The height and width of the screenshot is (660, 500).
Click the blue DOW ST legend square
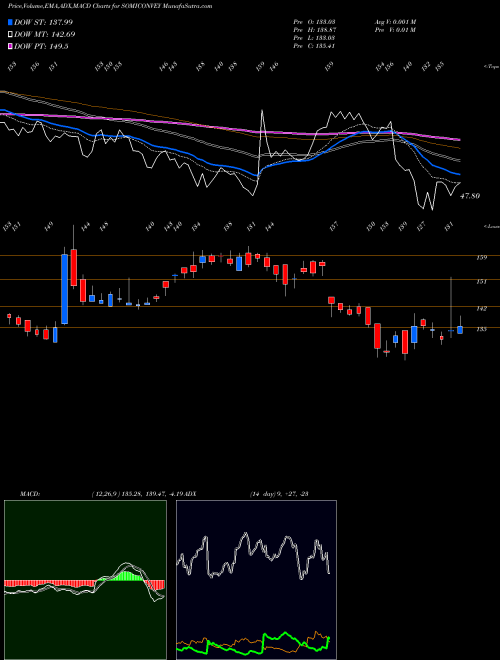11,22
